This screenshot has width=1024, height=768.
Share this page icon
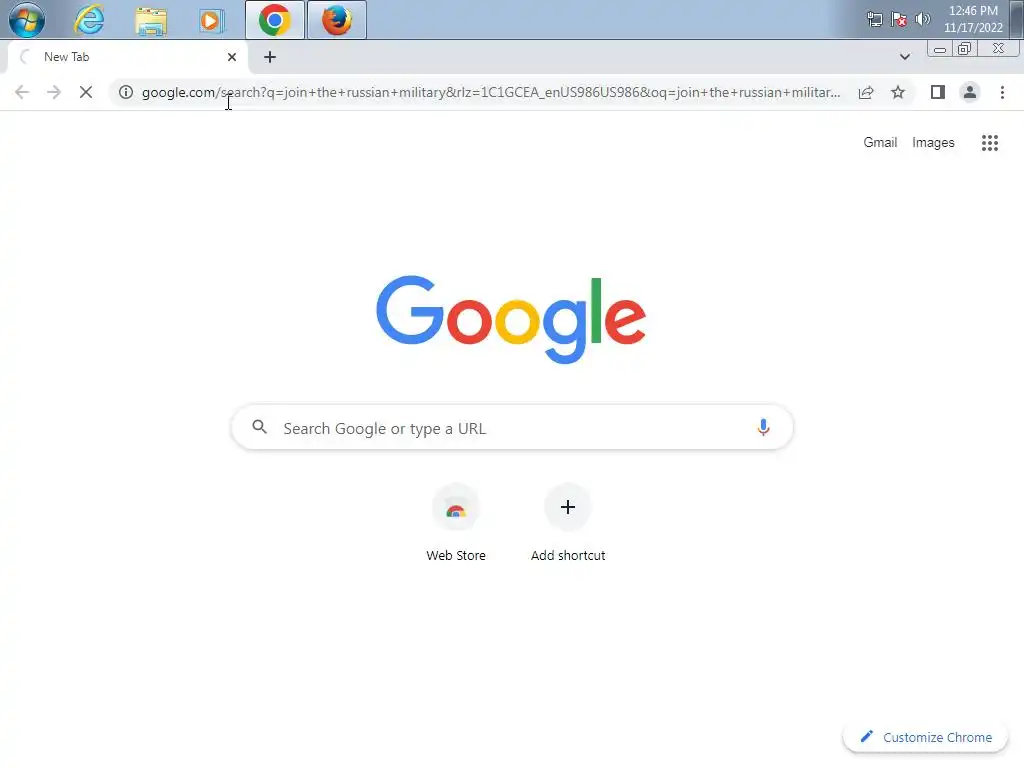pyautogui.click(x=866, y=92)
